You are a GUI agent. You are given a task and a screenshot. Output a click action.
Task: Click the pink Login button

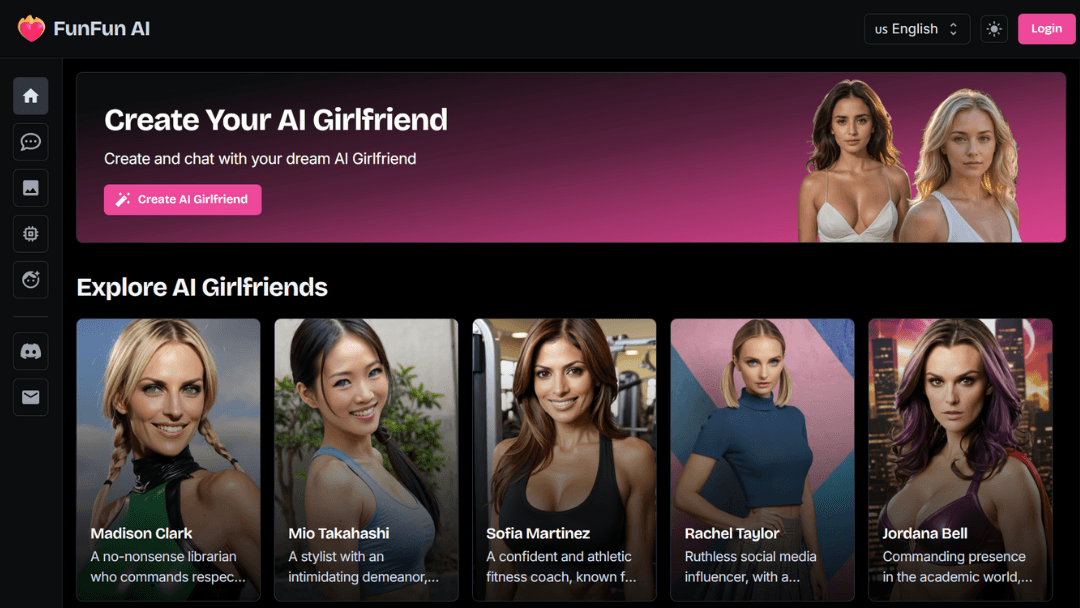click(x=1046, y=29)
